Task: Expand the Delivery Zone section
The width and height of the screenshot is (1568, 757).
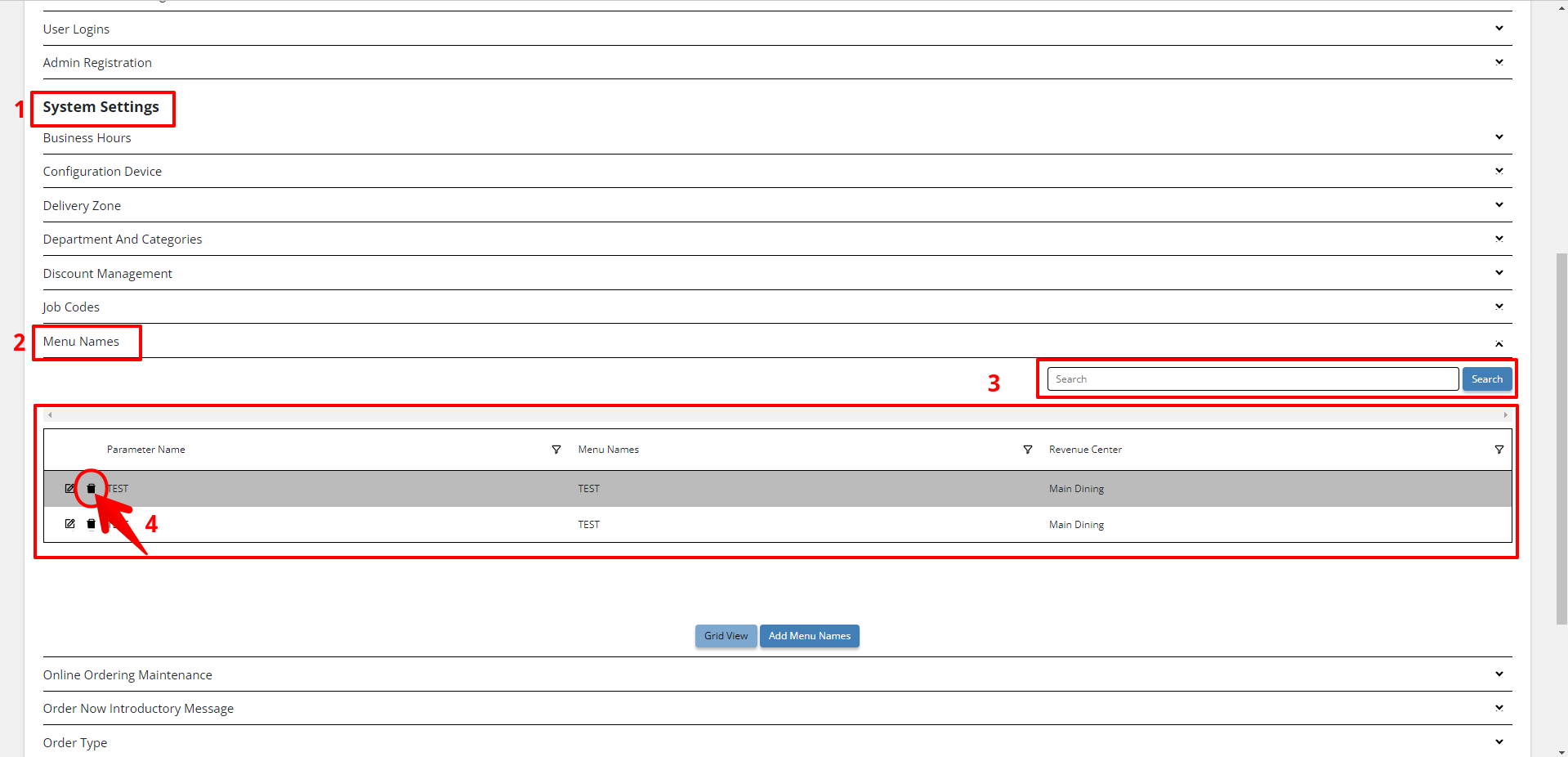Action: pyautogui.click(x=1499, y=205)
